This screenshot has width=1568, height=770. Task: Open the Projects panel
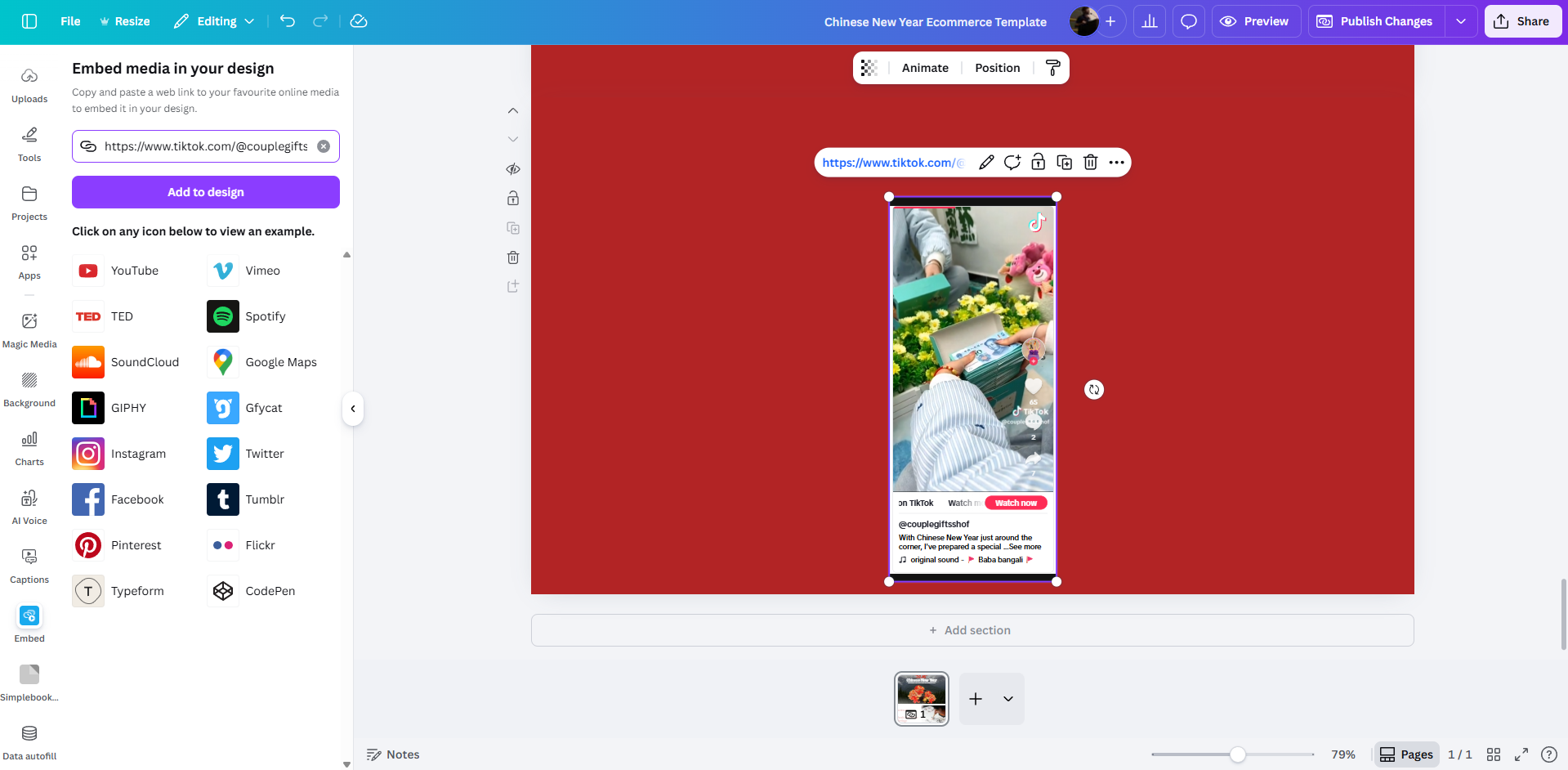click(x=29, y=203)
